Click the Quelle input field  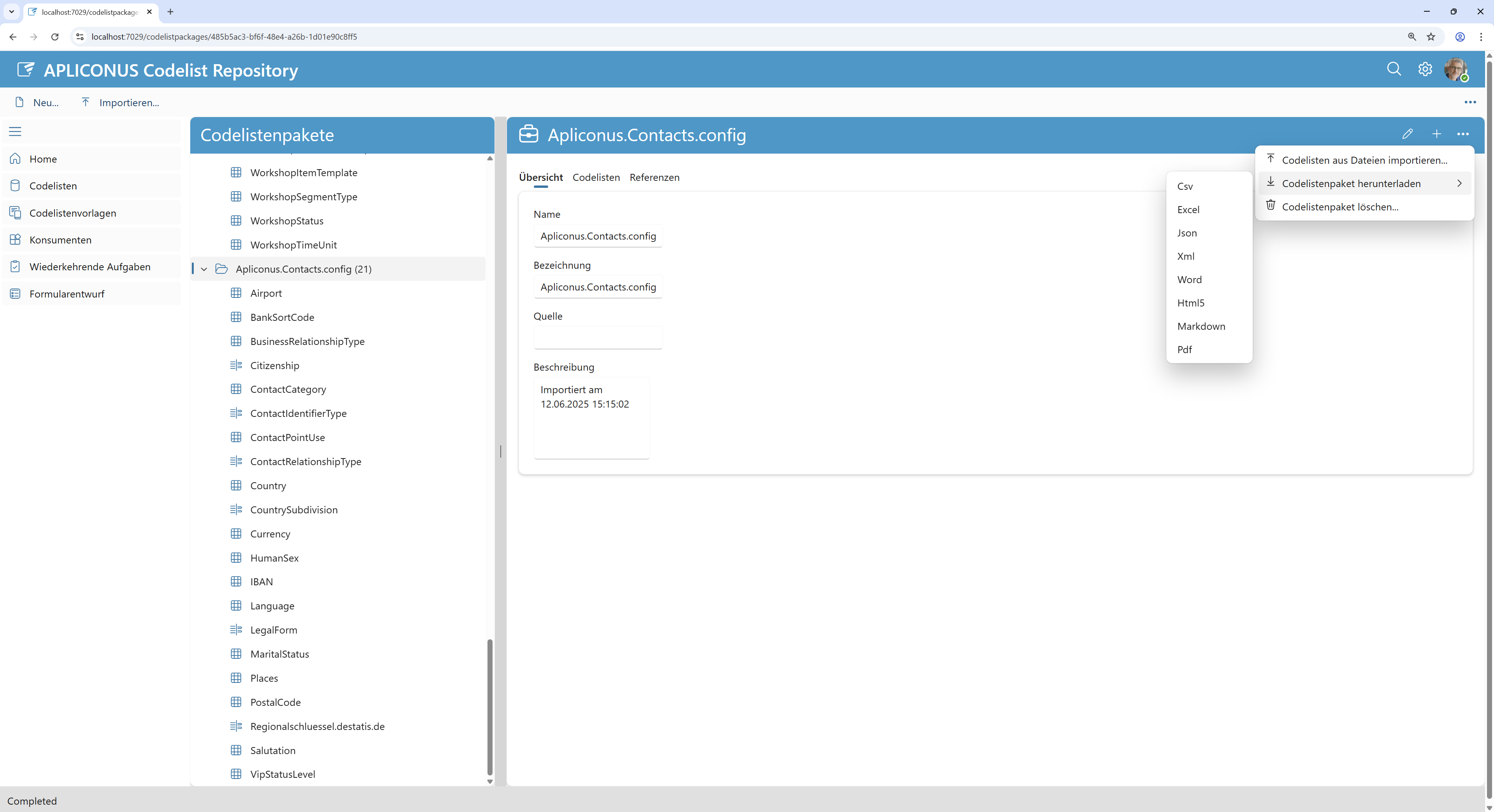(597, 337)
